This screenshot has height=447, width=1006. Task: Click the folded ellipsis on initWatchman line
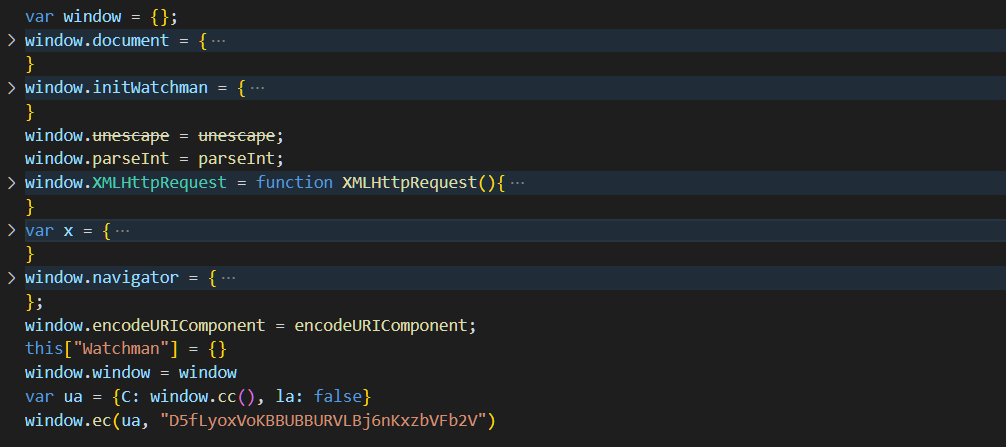[x=257, y=88]
